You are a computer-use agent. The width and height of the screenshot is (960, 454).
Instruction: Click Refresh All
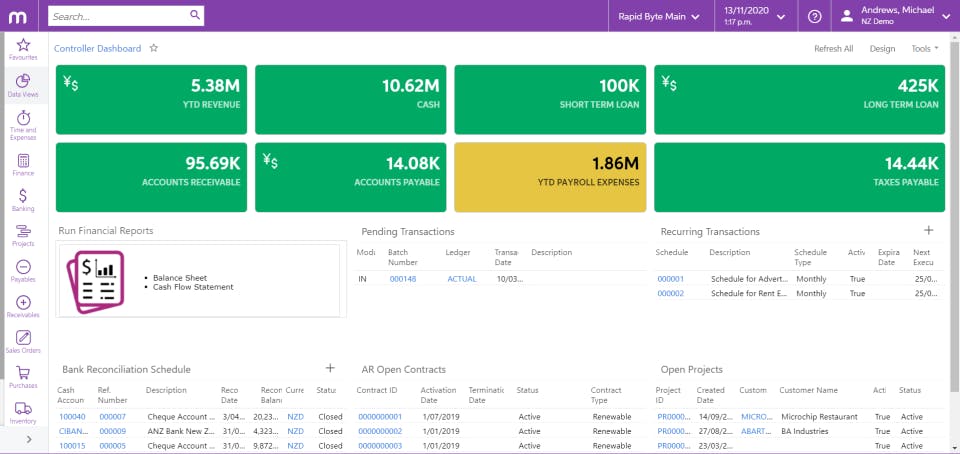(833, 48)
